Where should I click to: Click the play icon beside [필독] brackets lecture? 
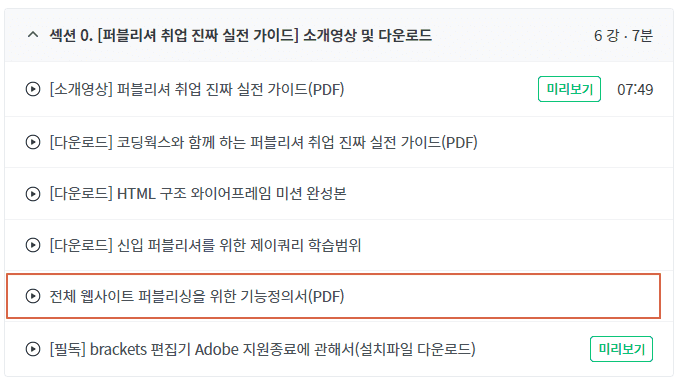[33, 349]
